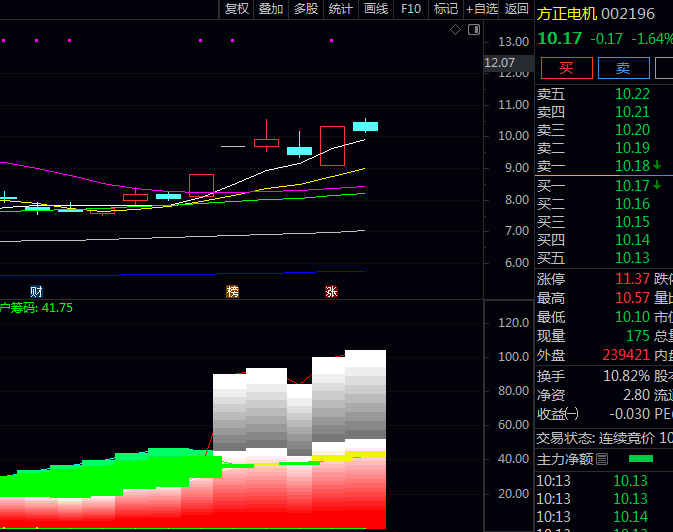Image resolution: width=673 pixels, height=532 pixels.
Task: Click the 最高 value 10.57
Action: 633,298
